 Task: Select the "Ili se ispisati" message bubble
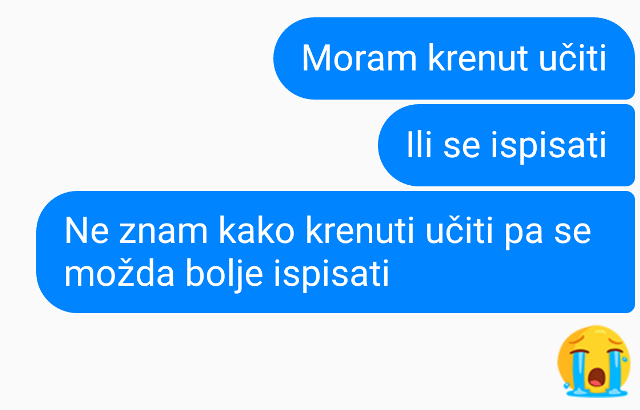point(507,145)
